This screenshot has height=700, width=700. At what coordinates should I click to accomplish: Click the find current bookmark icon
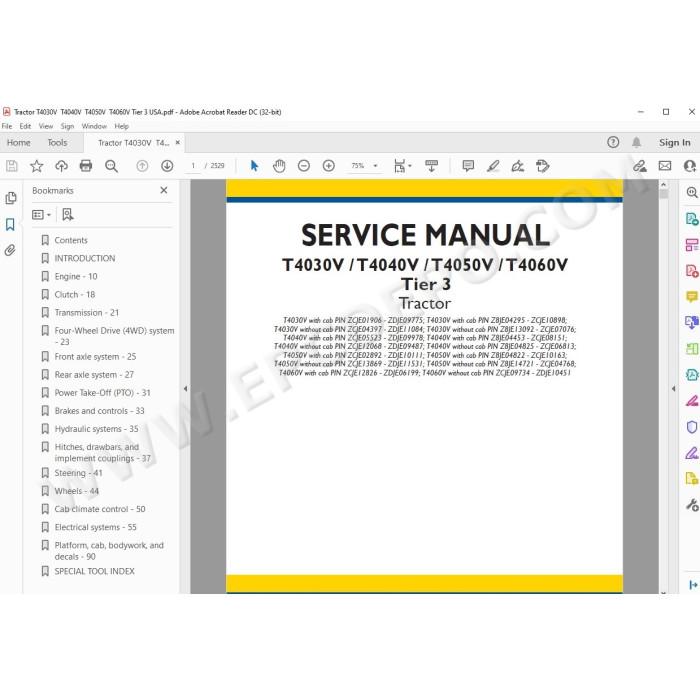tap(67, 215)
